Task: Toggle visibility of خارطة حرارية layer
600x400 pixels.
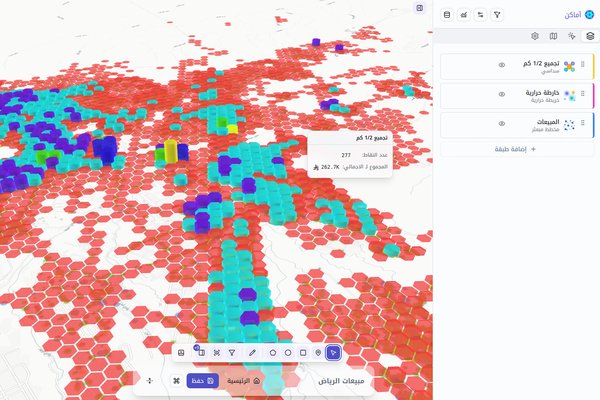Action: tap(502, 94)
